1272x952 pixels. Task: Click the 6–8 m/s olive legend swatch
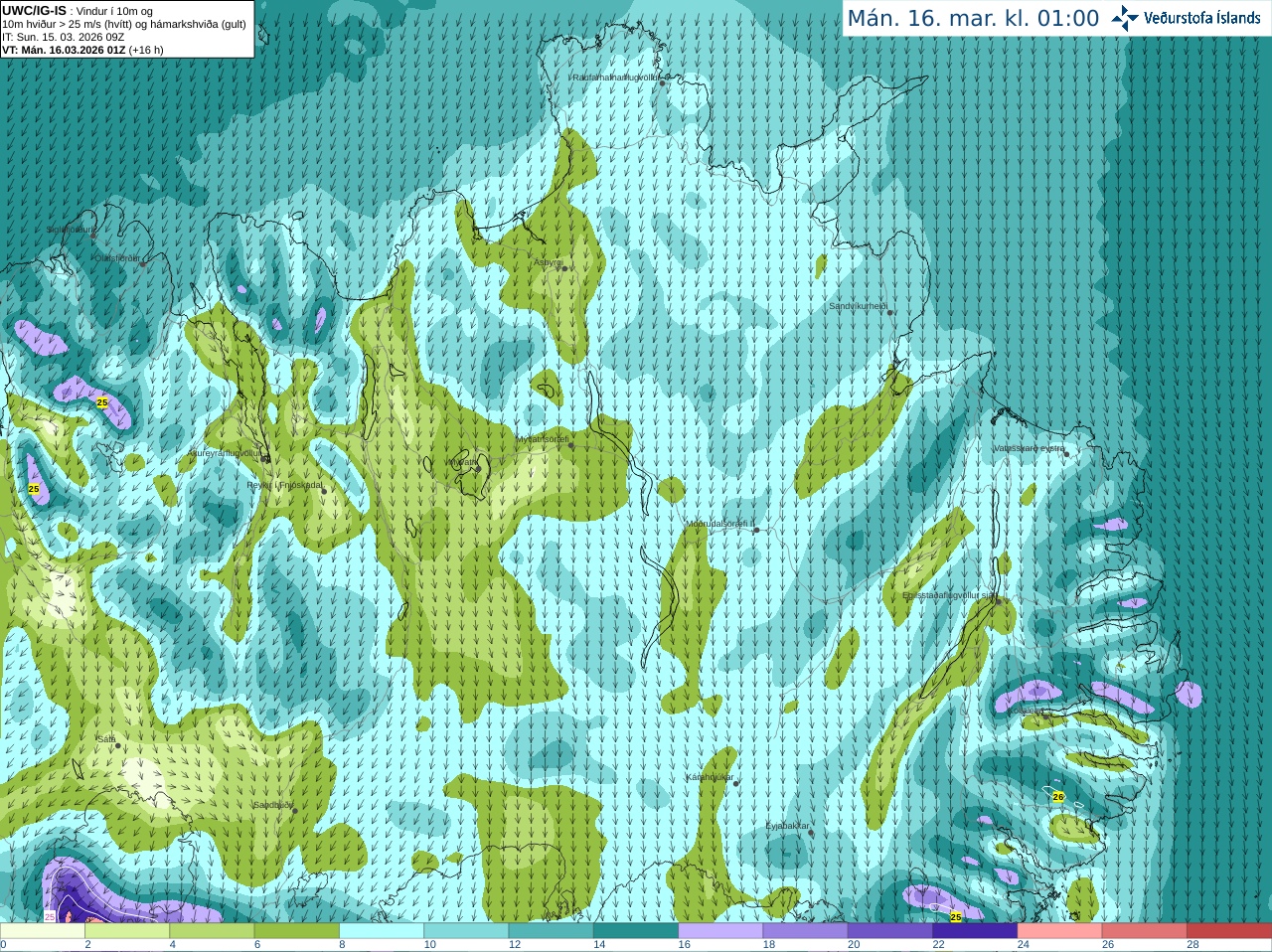(x=297, y=931)
